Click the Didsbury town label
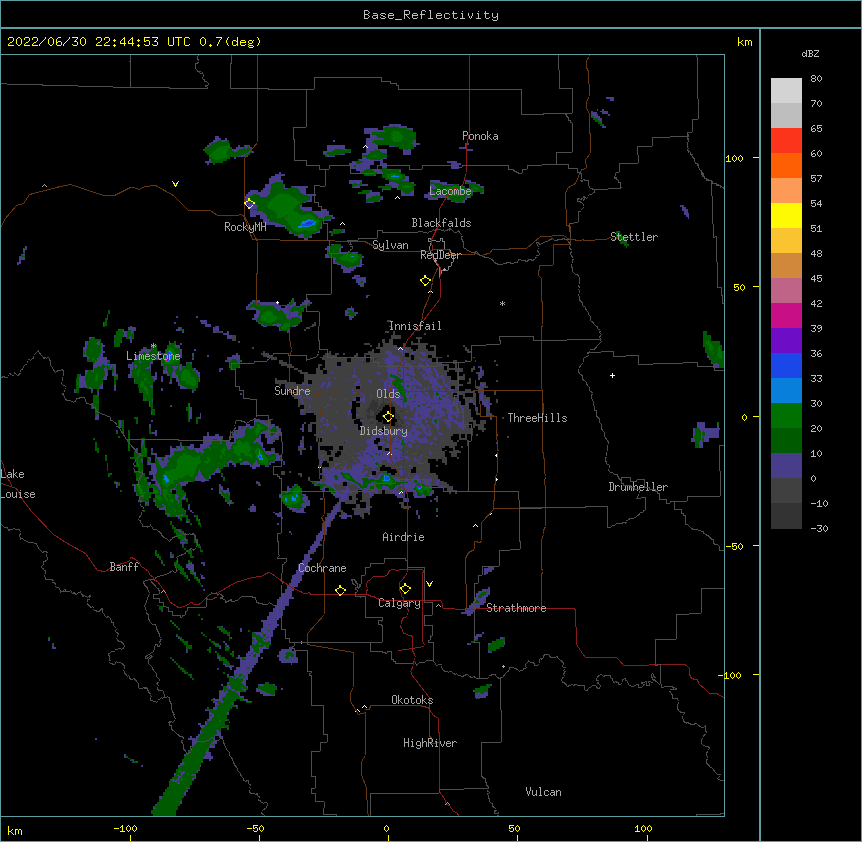The image size is (862, 842). pos(383,431)
